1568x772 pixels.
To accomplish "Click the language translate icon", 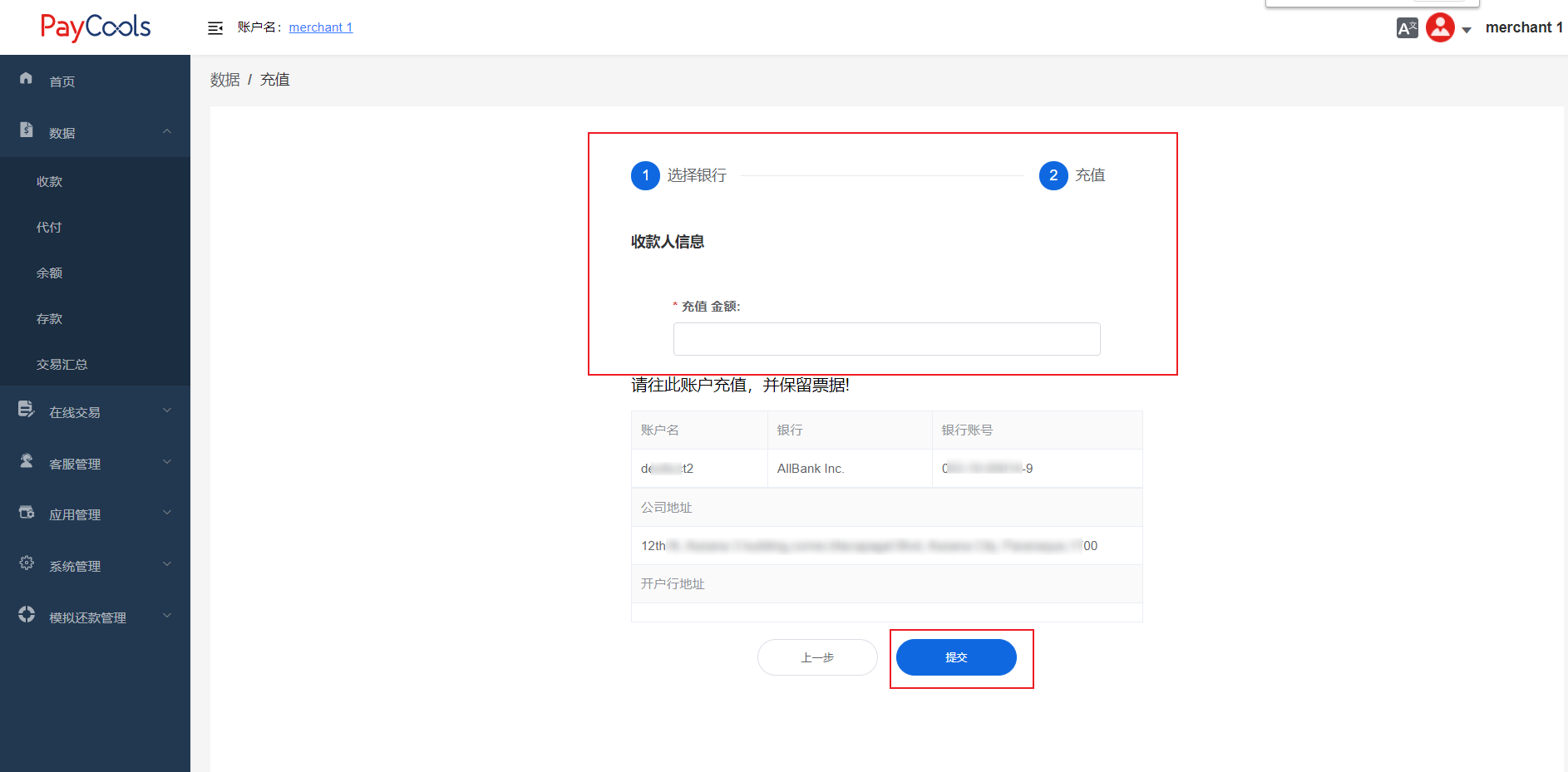I will point(1407,28).
